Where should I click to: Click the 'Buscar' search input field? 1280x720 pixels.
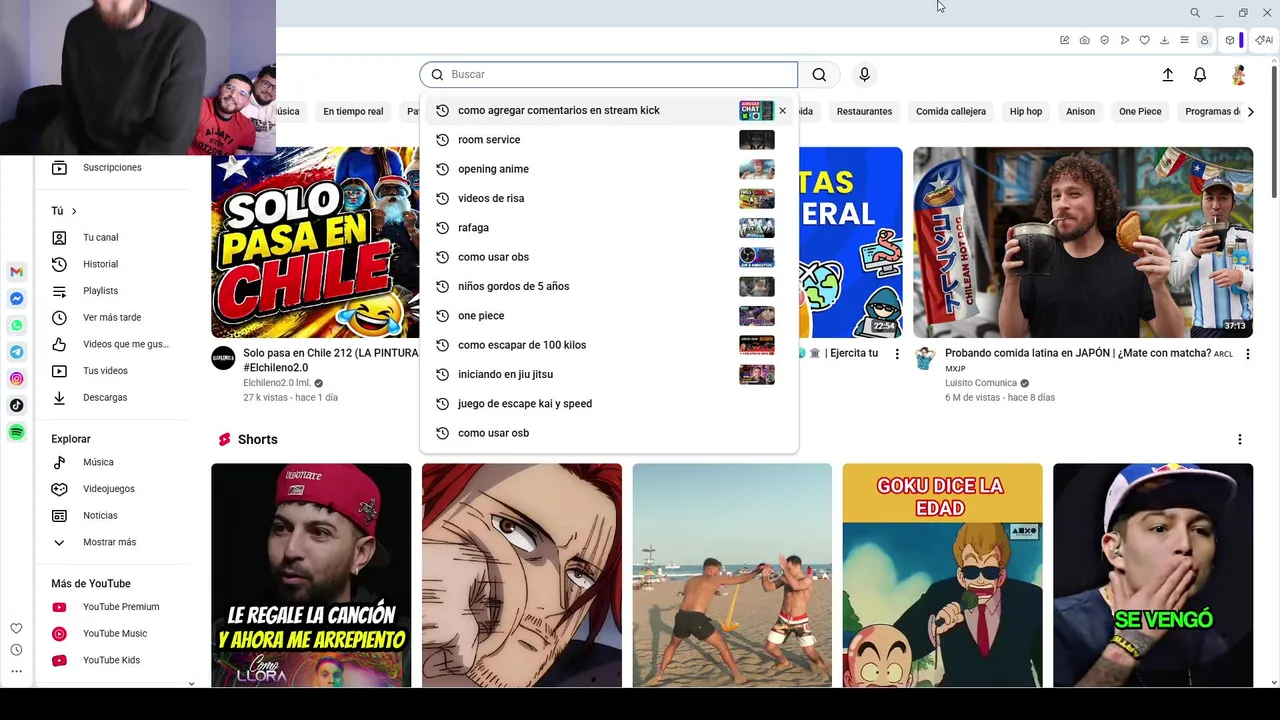pos(609,74)
